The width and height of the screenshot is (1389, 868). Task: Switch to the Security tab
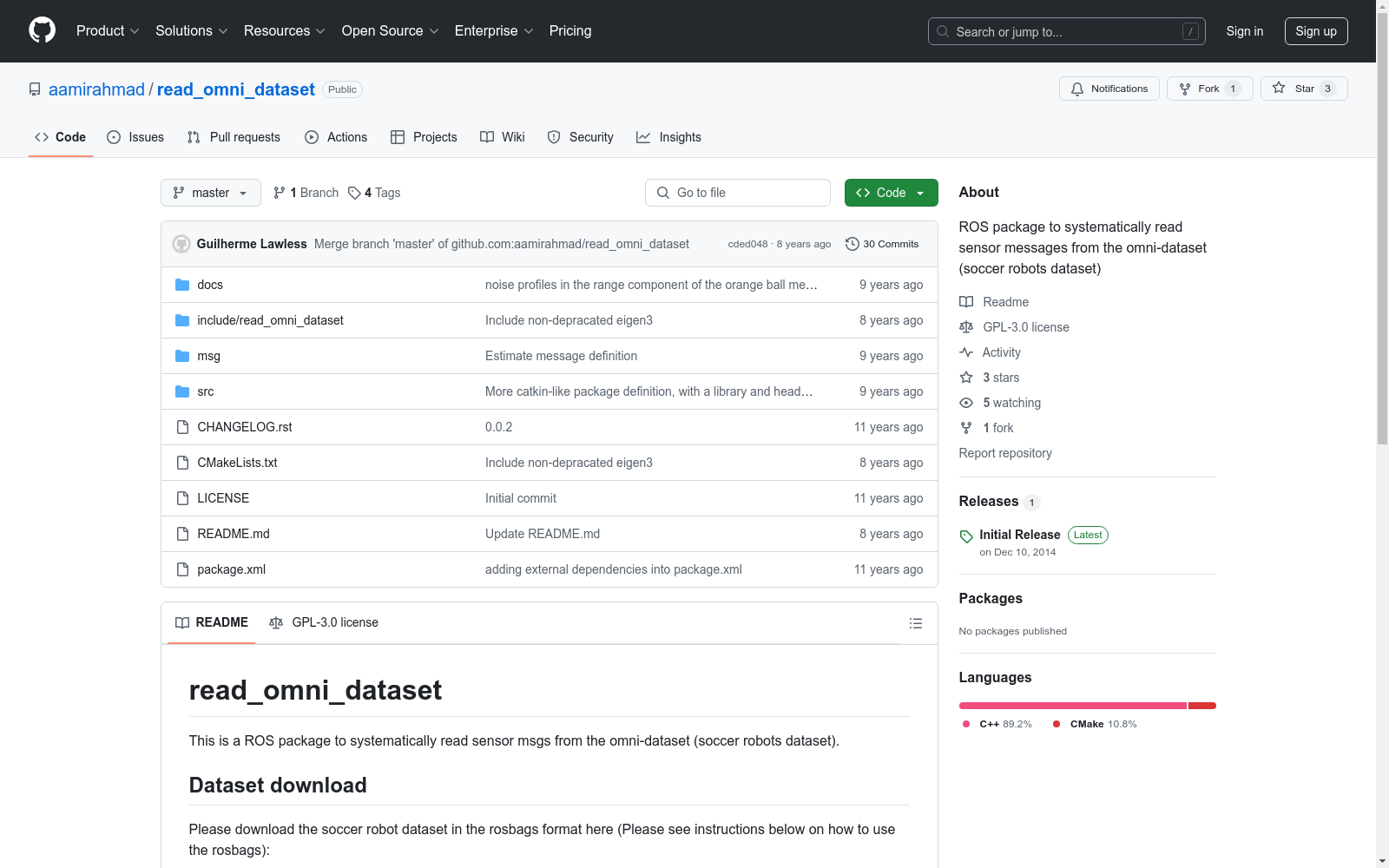[580, 137]
